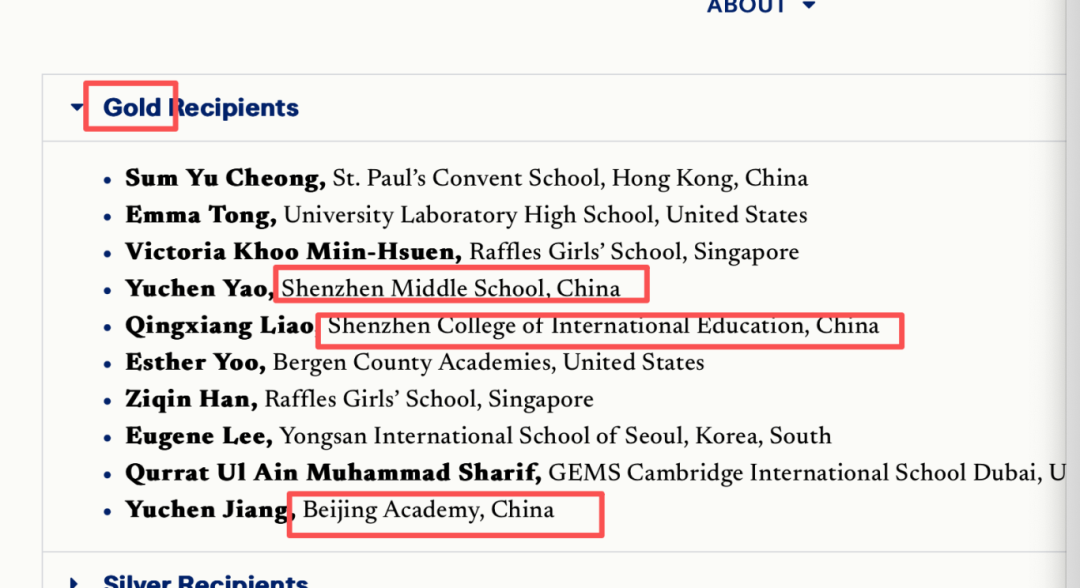Click the Shenzhen Middle School, China text

pyautogui.click(x=451, y=289)
